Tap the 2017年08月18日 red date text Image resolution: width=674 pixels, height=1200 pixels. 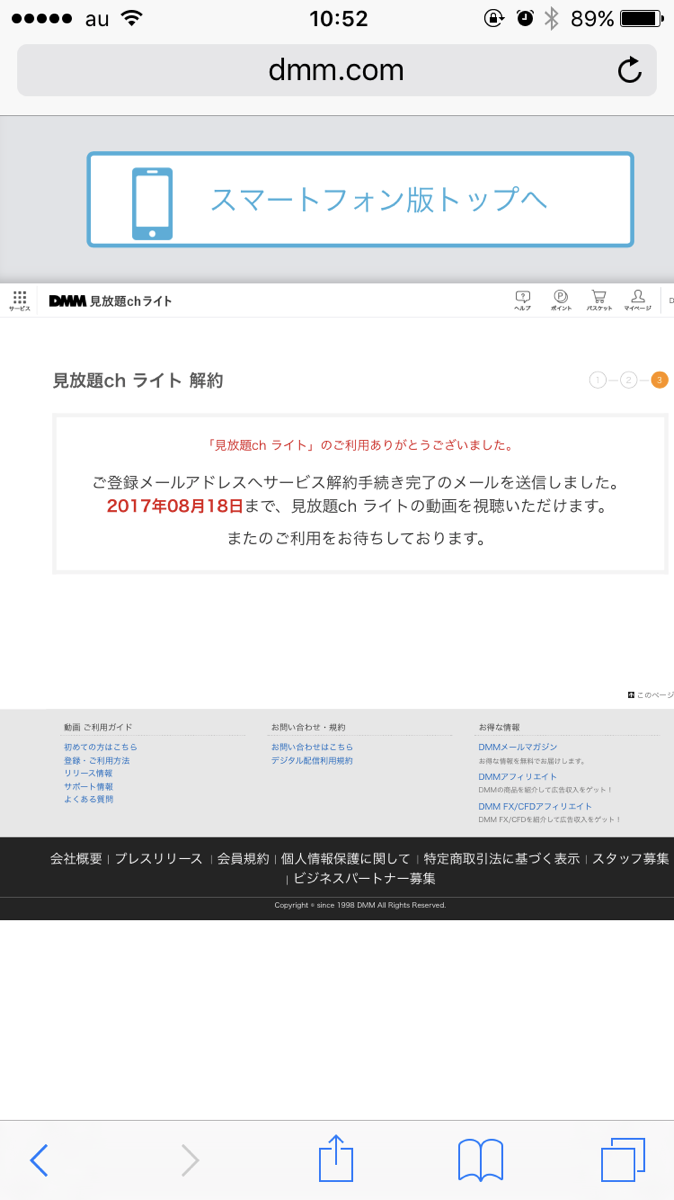[x=175, y=506]
